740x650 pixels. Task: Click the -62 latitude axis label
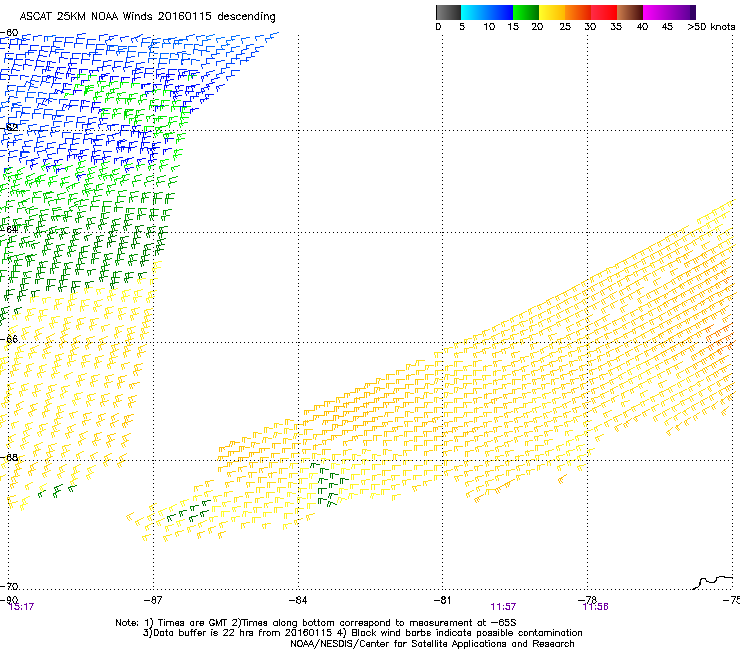pyautogui.click(x=9, y=127)
